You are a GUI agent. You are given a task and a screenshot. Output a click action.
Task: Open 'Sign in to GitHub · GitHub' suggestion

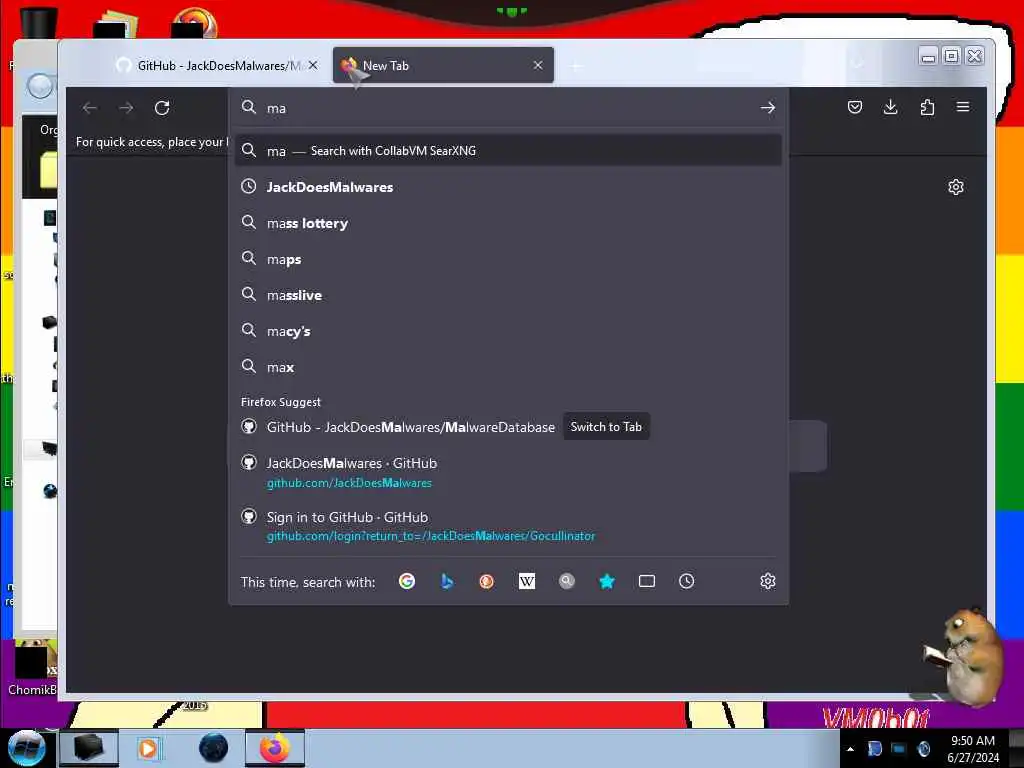pos(508,526)
